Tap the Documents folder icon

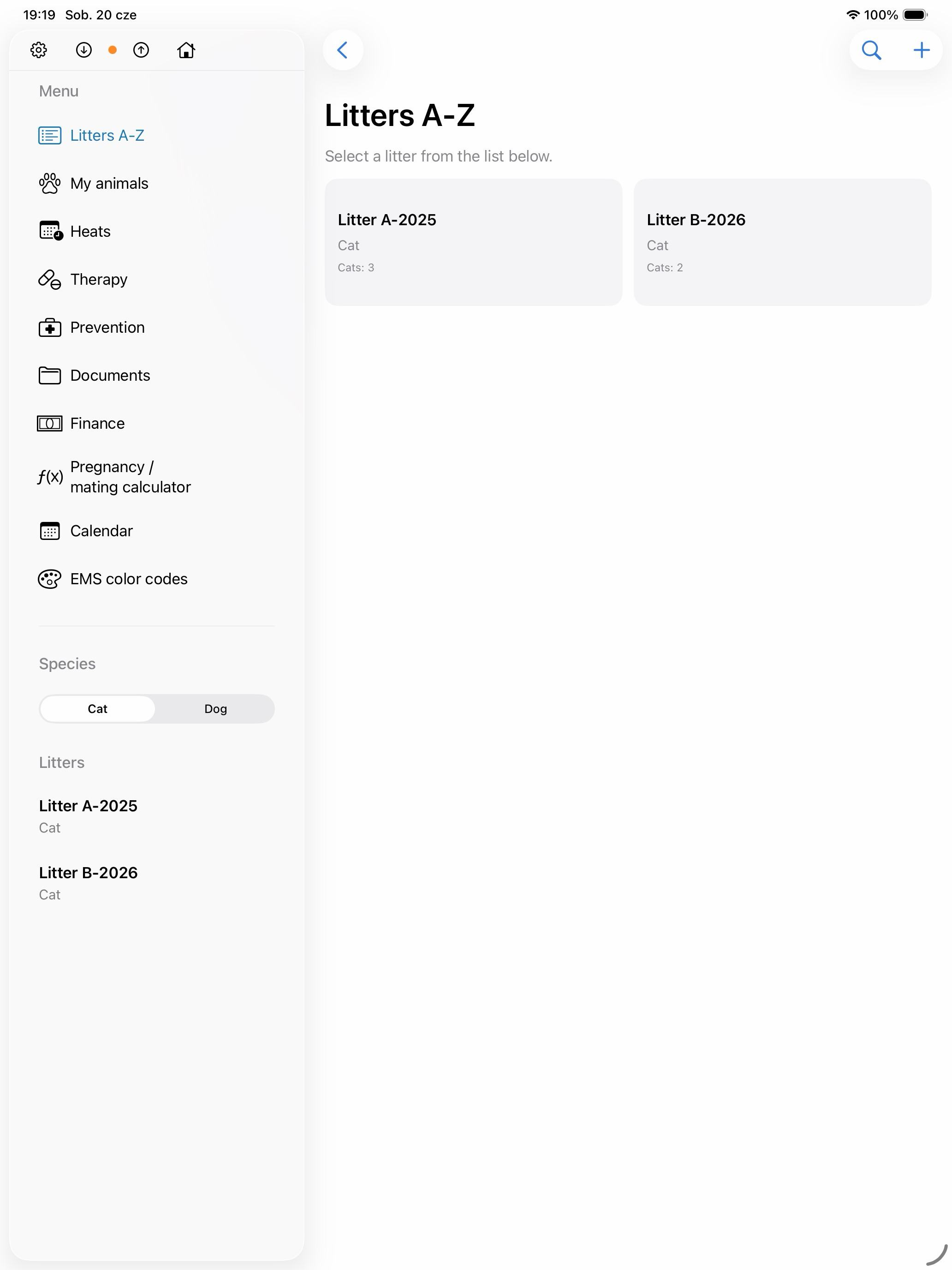50,375
